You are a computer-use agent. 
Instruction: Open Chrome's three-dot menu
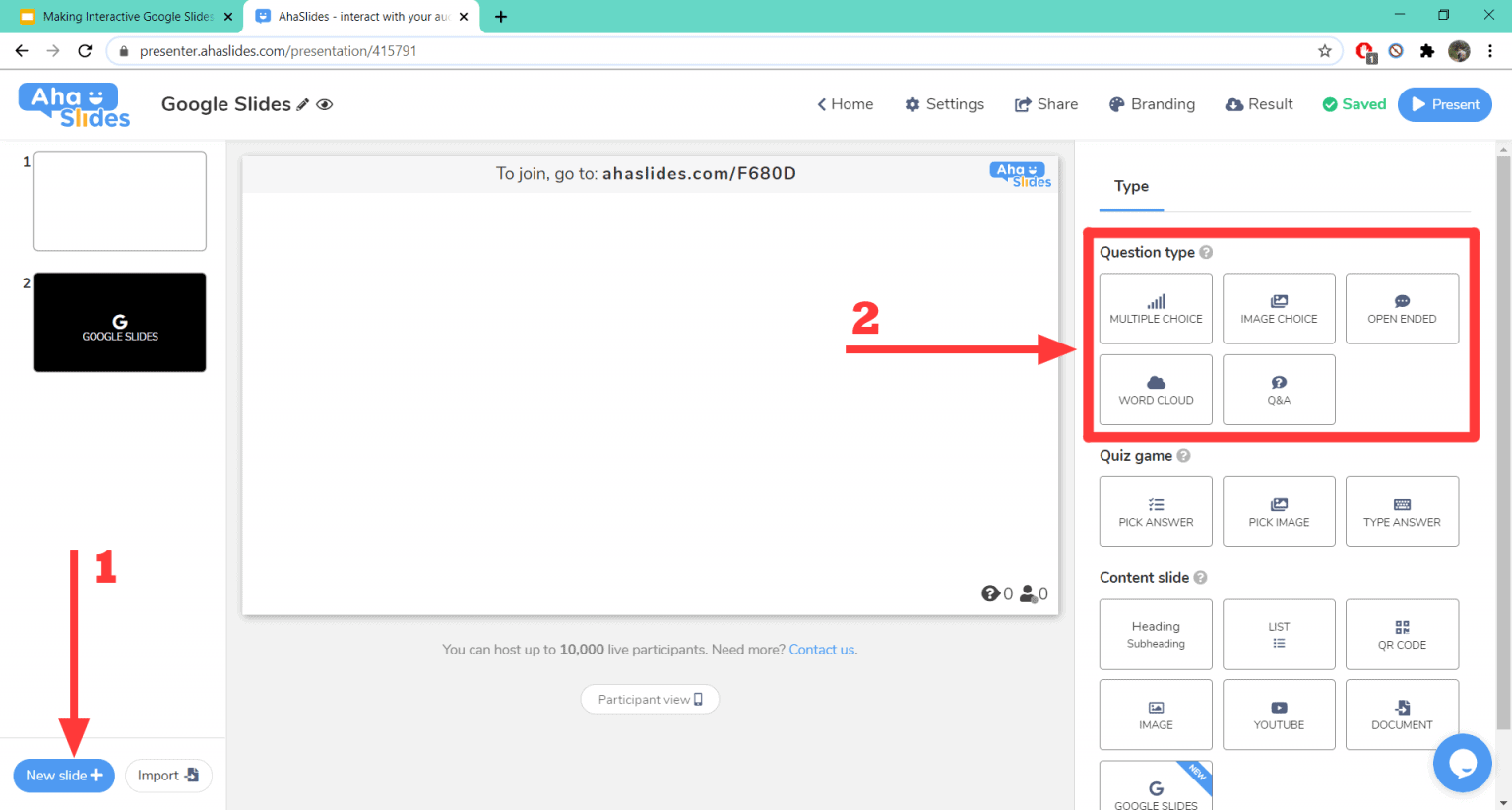[x=1490, y=51]
